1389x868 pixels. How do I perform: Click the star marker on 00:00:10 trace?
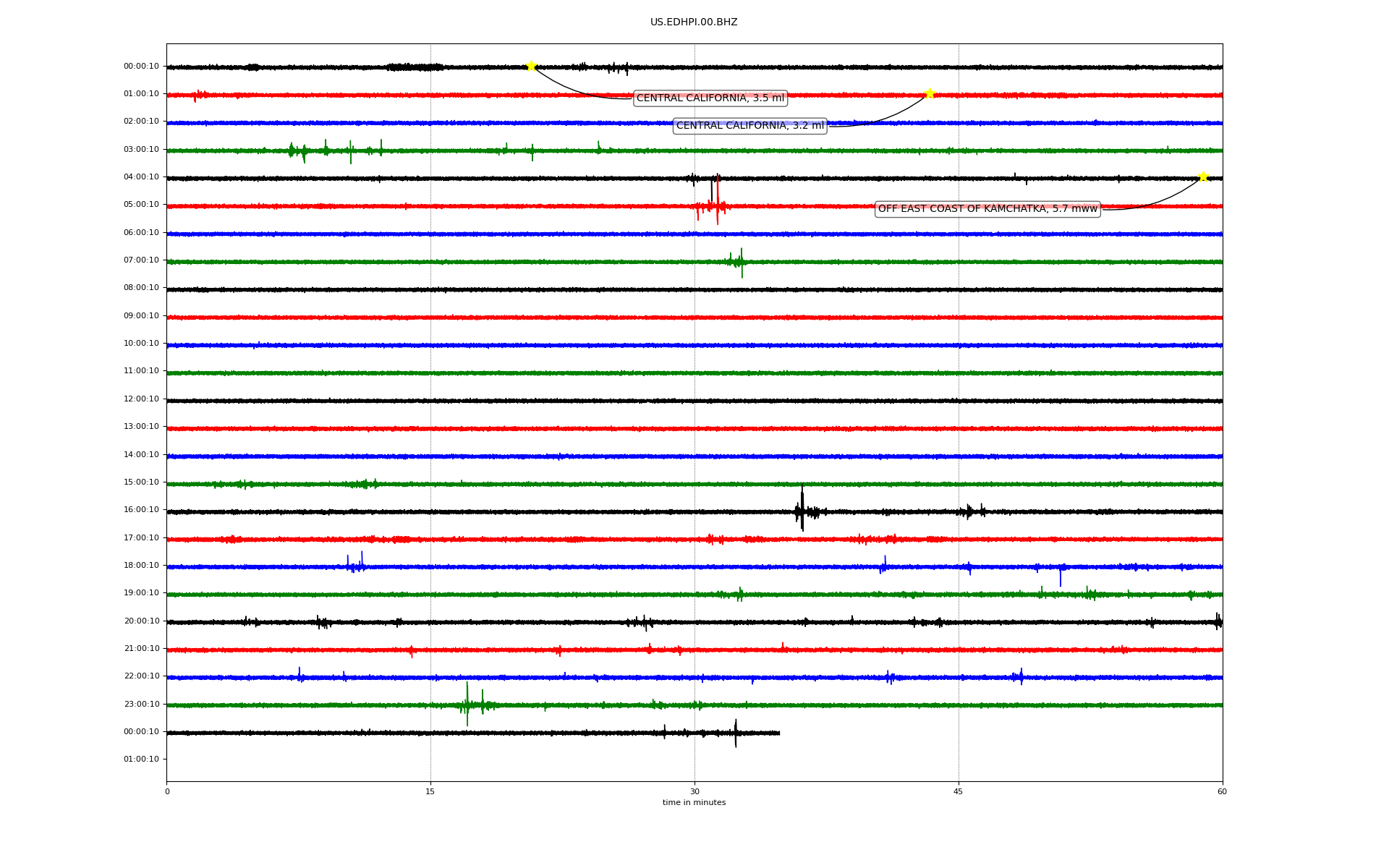531,66
